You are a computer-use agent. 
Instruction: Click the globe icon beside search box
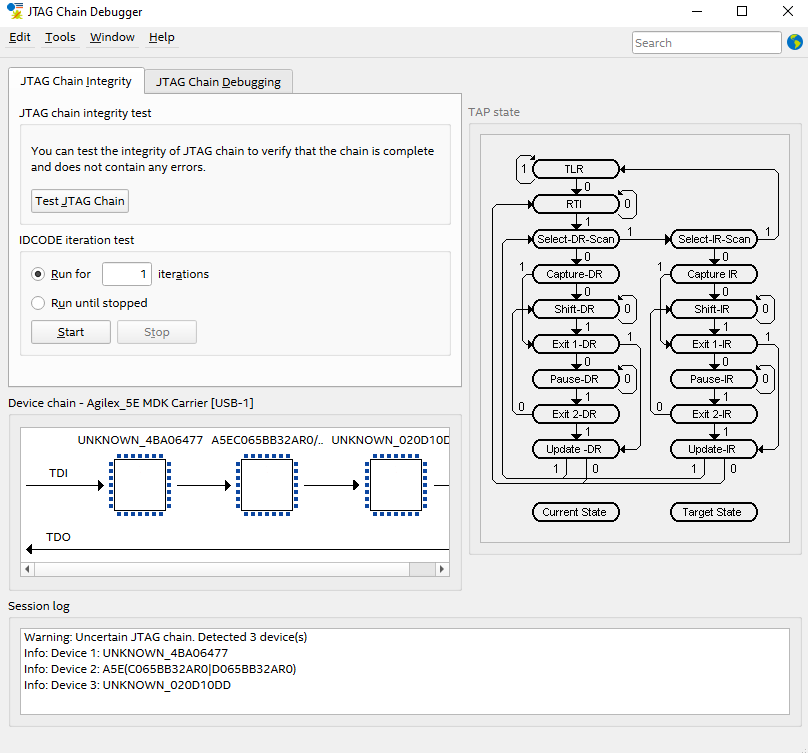pyautogui.click(x=795, y=42)
